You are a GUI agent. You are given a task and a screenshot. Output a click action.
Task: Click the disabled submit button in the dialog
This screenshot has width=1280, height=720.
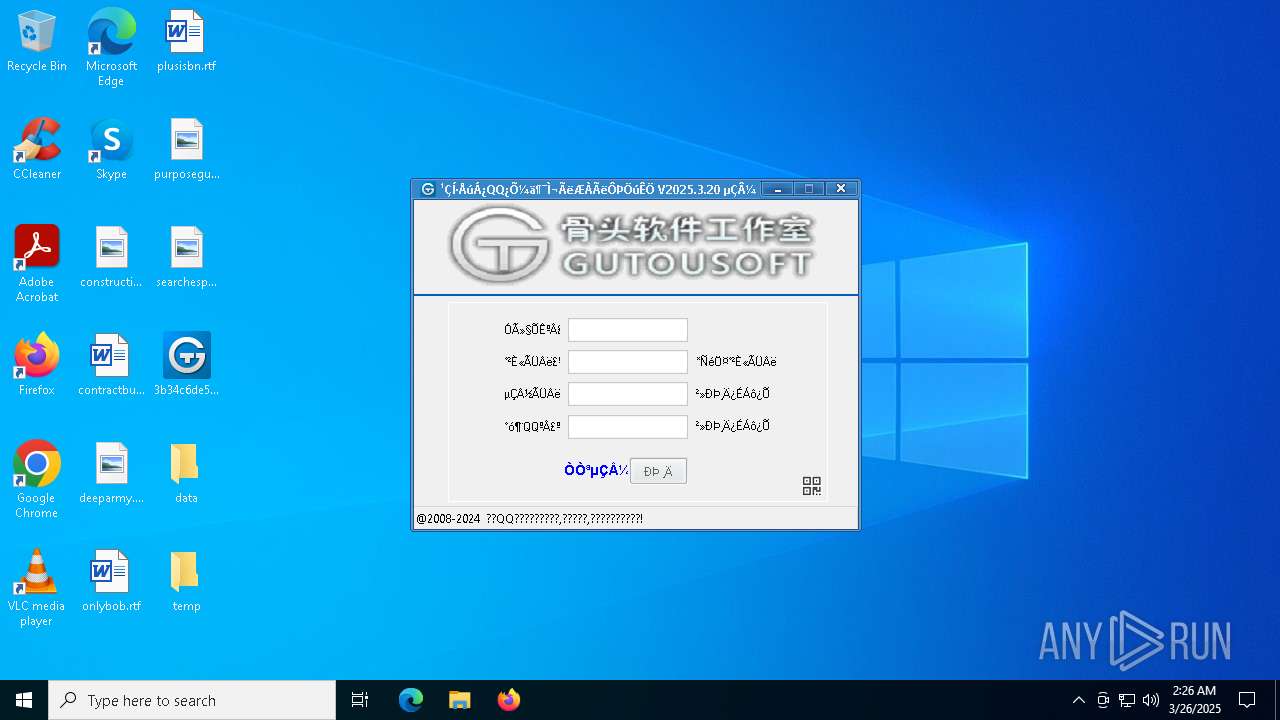click(x=658, y=471)
